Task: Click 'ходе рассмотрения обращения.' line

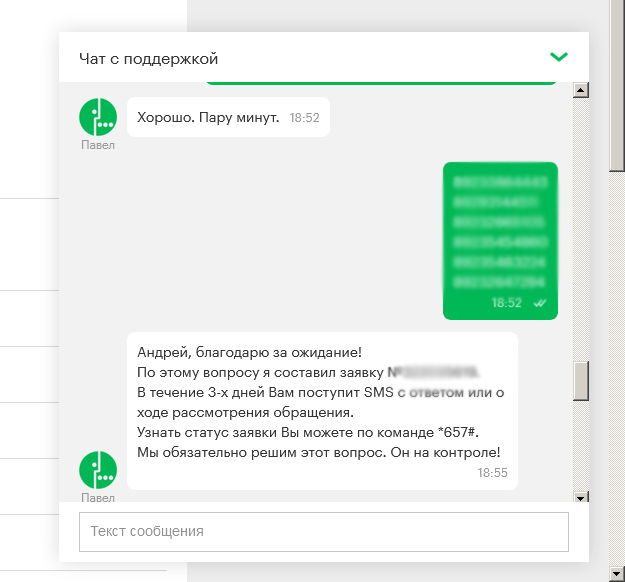Action: pyautogui.click(x=245, y=413)
